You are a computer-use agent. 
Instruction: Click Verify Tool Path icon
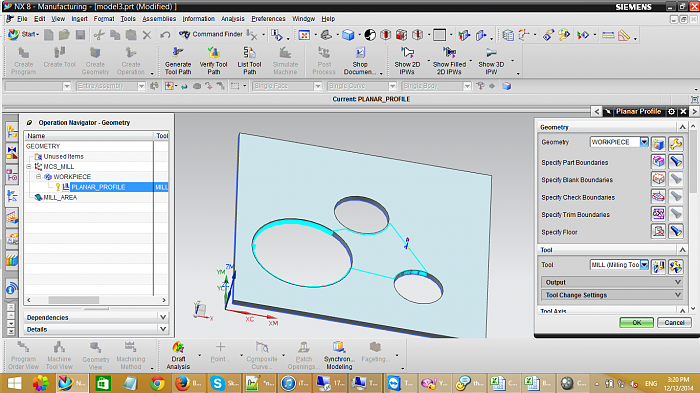[213, 53]
